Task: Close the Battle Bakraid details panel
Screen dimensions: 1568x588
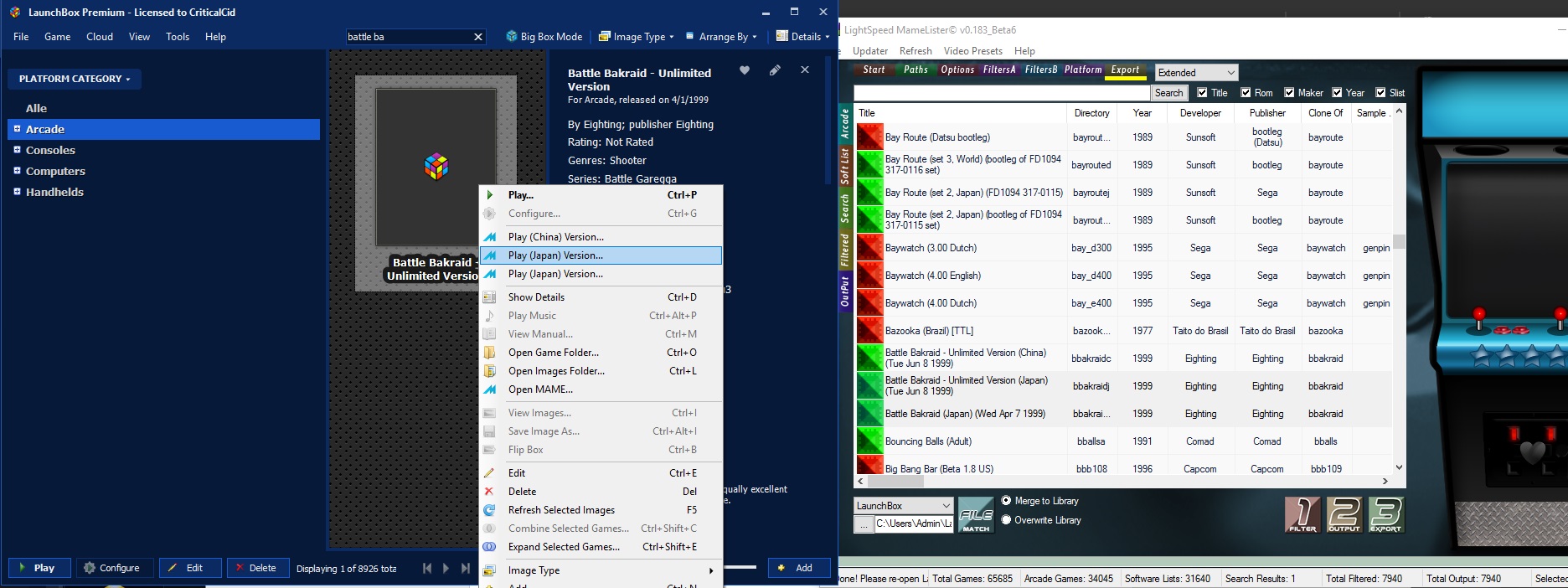Action: 805,70
